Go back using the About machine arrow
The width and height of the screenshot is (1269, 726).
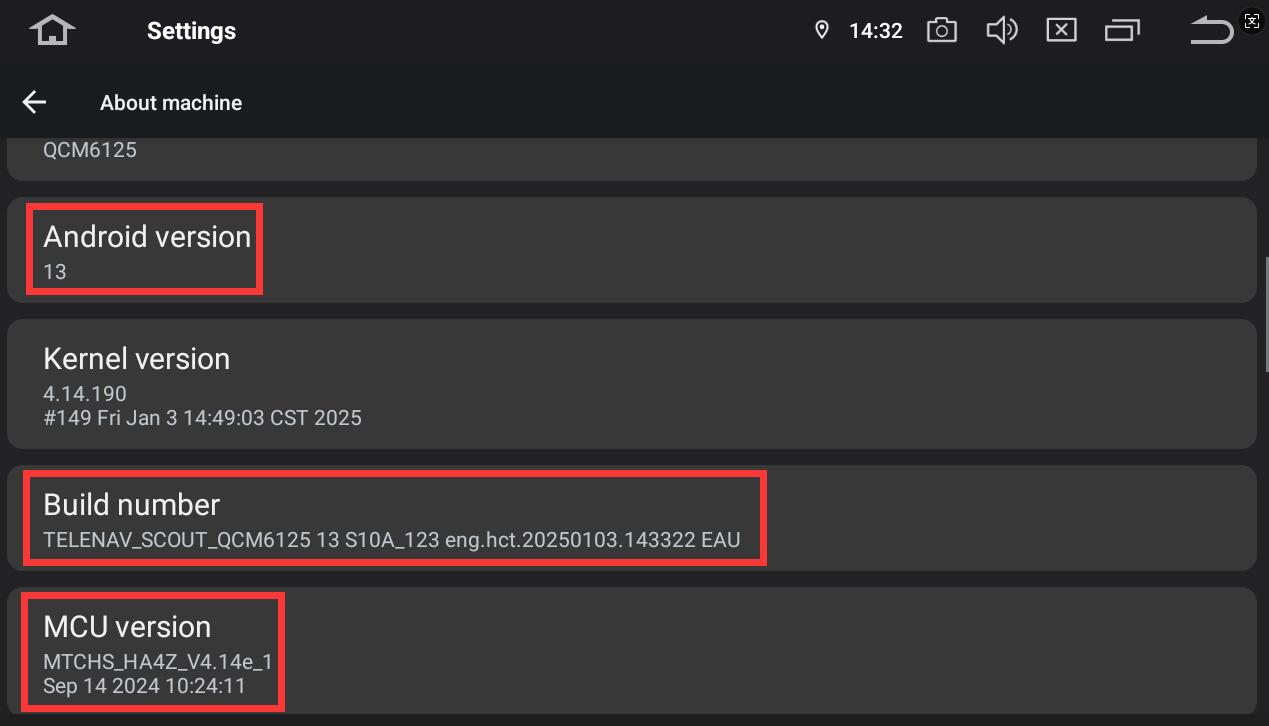(x=34, y=102)
